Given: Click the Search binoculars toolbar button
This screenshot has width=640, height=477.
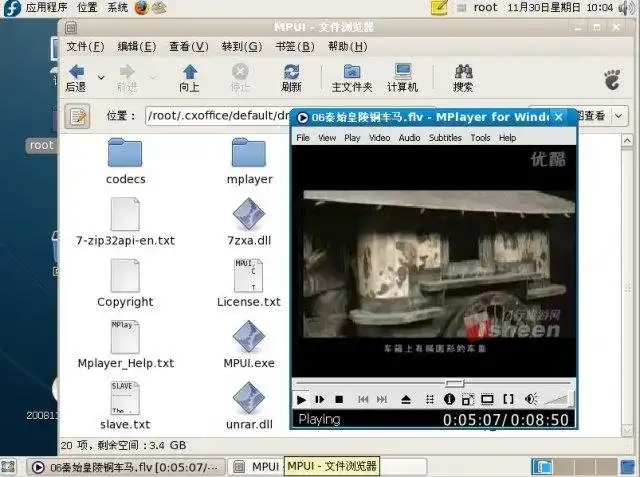Looking at the screenshot, I should (463, 78).
